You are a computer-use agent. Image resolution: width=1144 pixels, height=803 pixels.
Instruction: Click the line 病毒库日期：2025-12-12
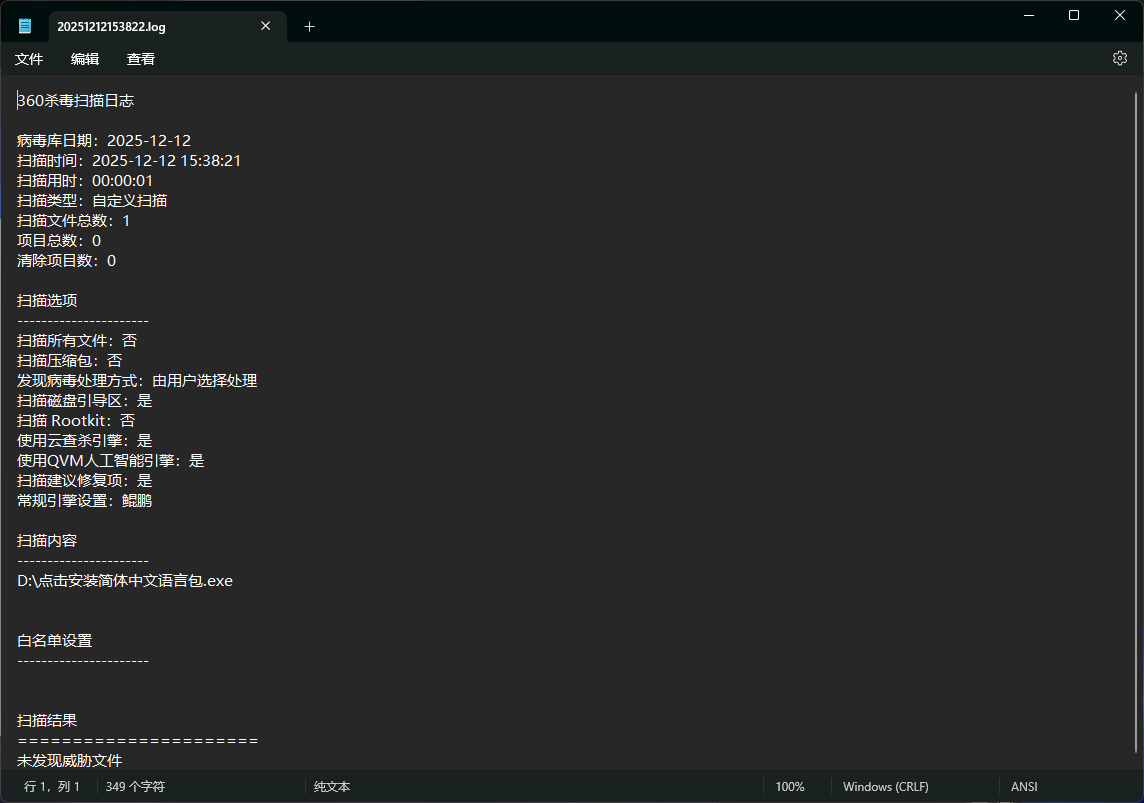point(104,141)
